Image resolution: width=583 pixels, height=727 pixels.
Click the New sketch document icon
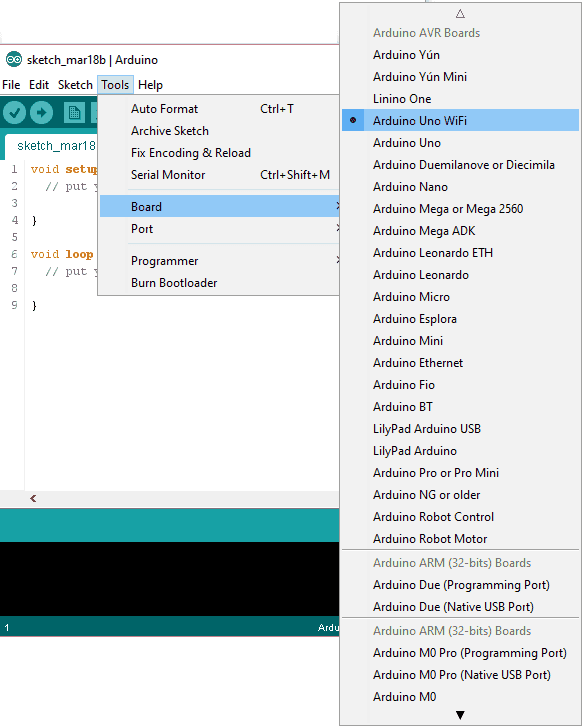(x=74, y=113)
